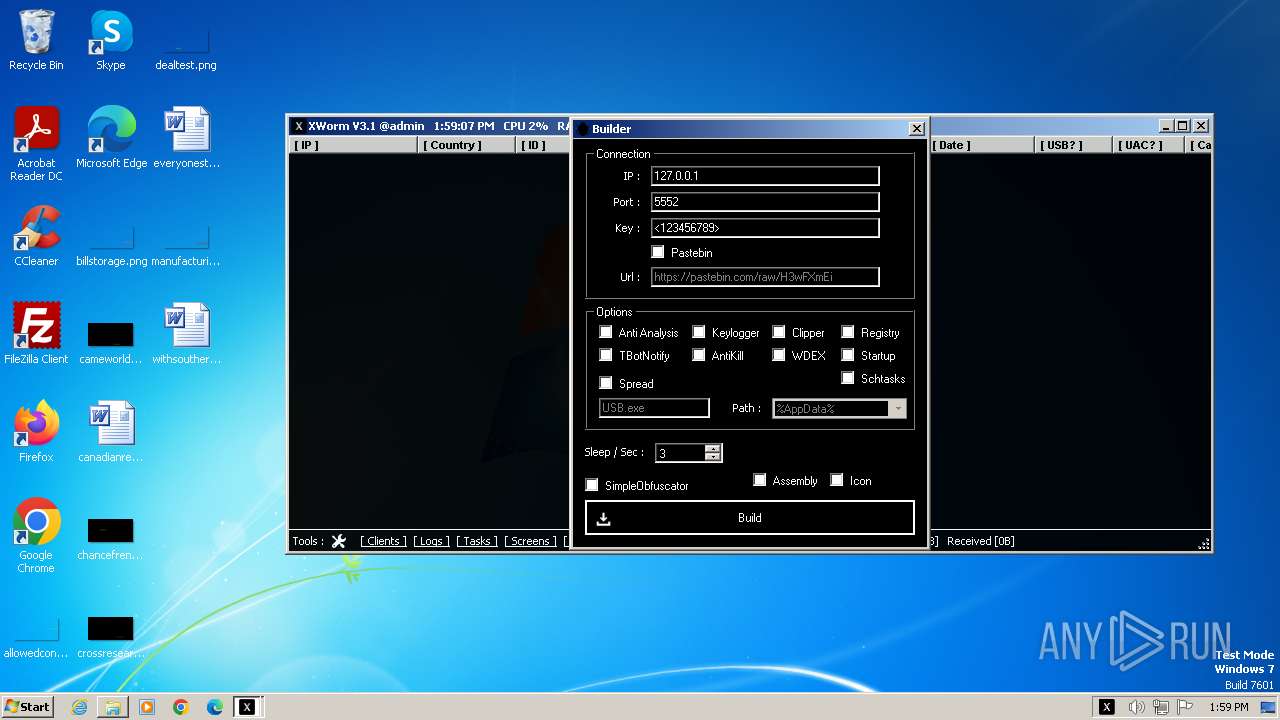Toggle the Registry checkbox

[848, 332]
